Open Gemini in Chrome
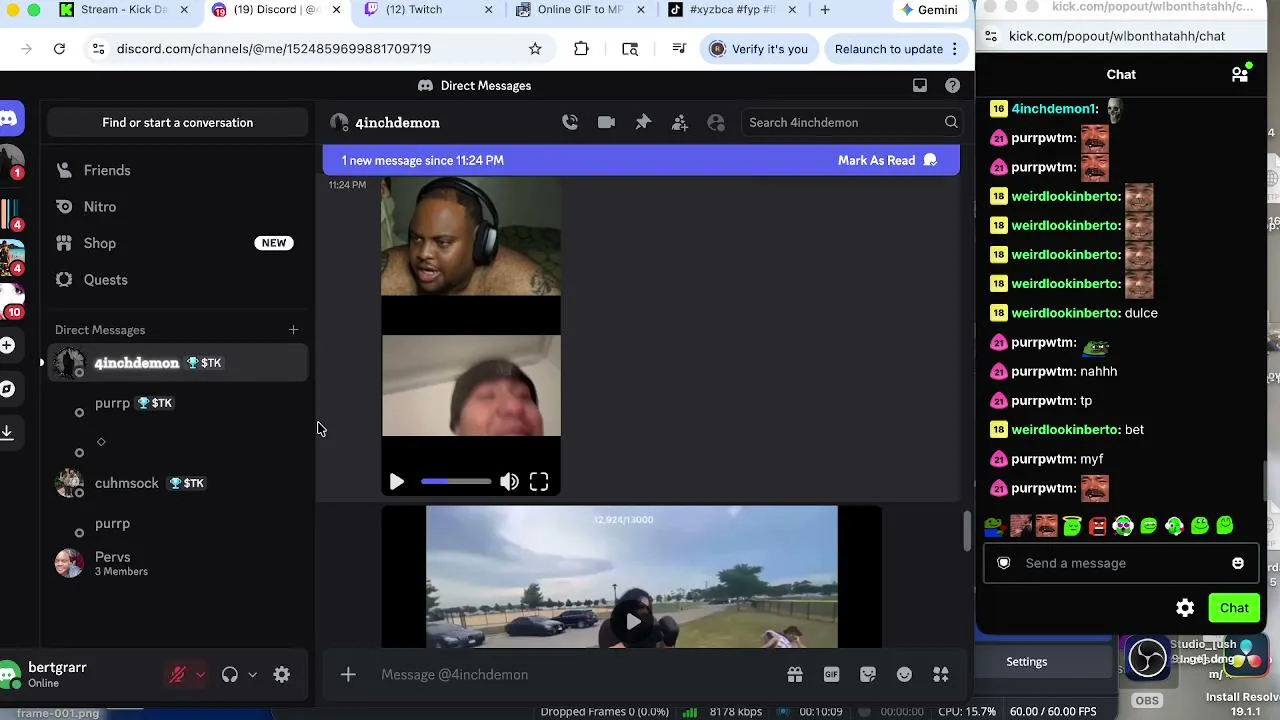 (x=927, y=10)
